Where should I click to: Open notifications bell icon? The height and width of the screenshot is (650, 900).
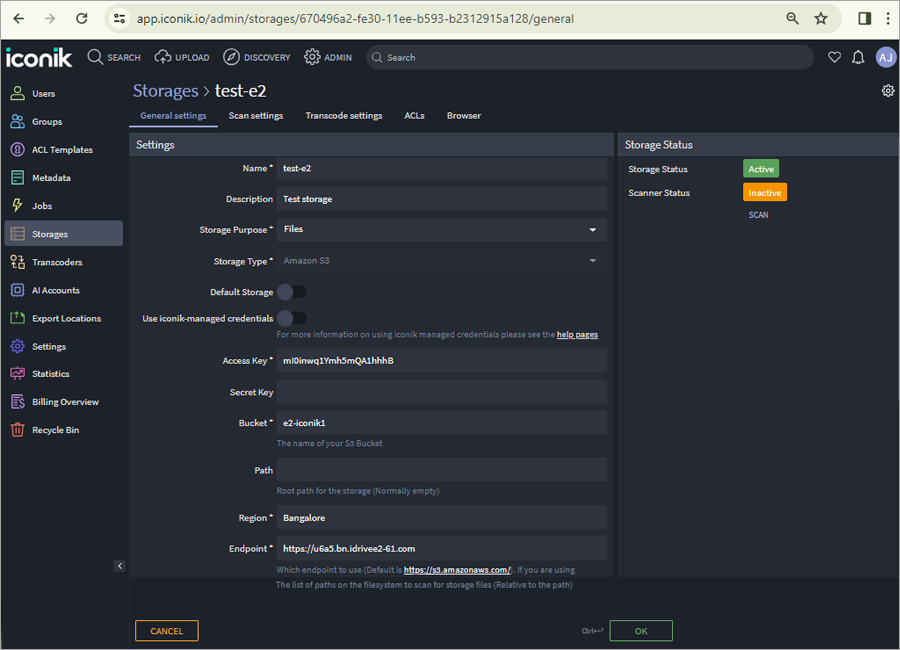pyautogui.click(x=858, y=57)
